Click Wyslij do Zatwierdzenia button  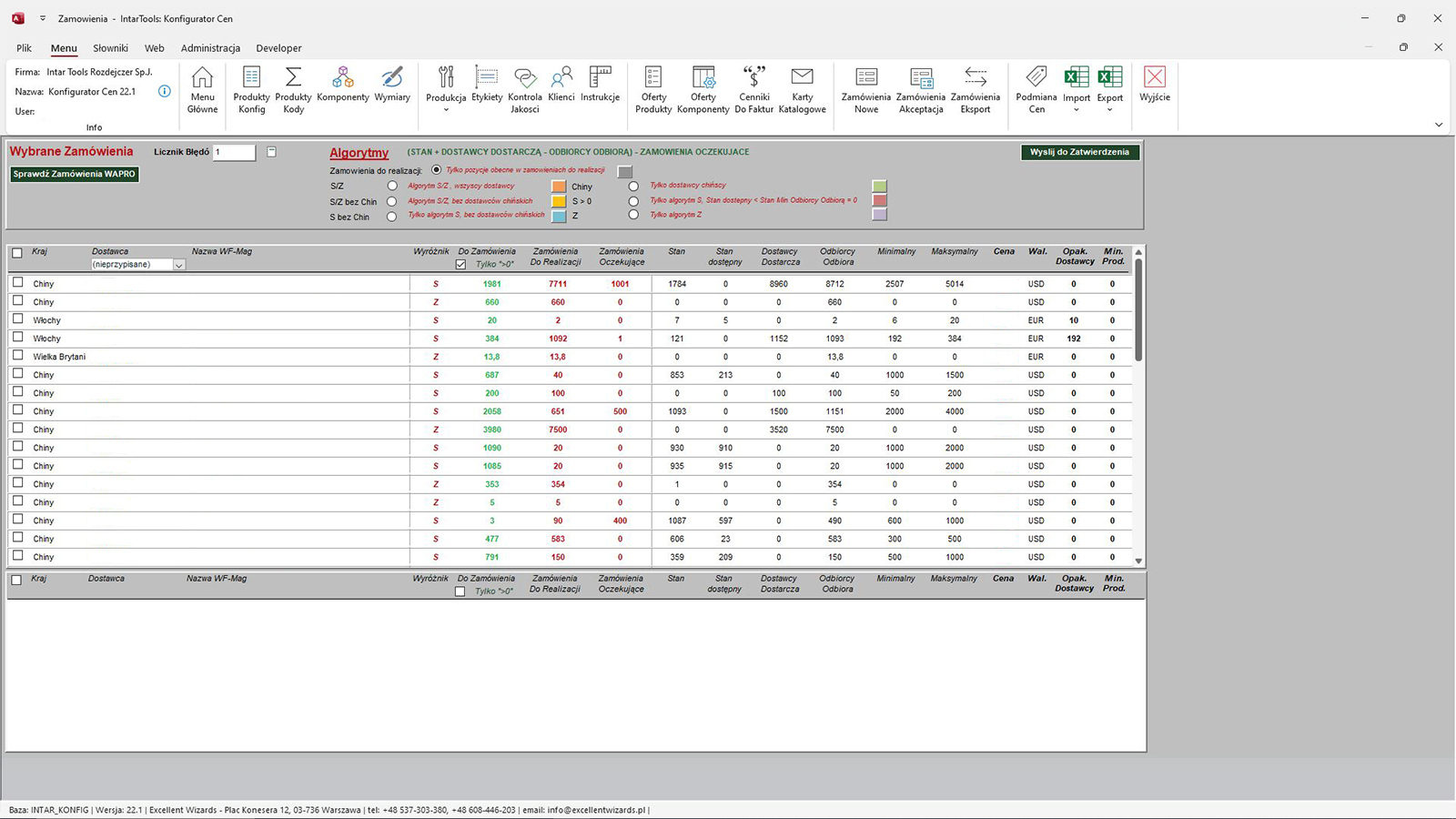click(x=1079, y=152)
